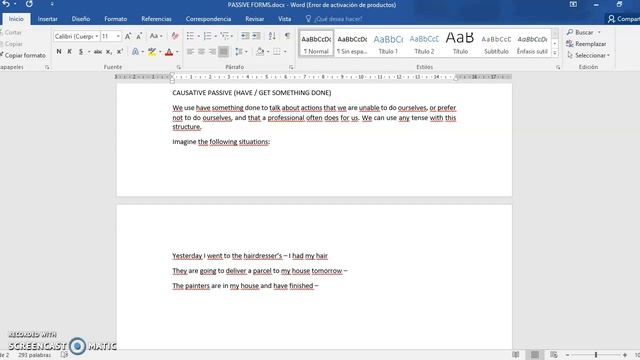Open font name dropdown
The image size is (640, 360).
pos(97,36)
